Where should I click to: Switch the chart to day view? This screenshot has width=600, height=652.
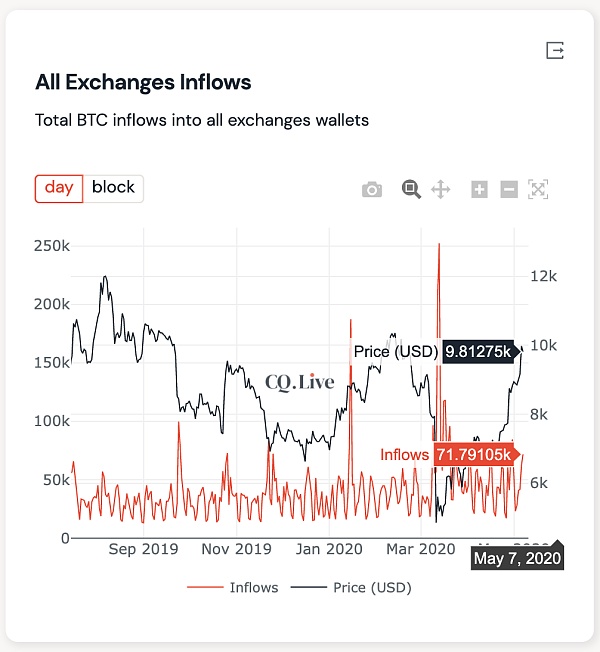coord(59,188)
